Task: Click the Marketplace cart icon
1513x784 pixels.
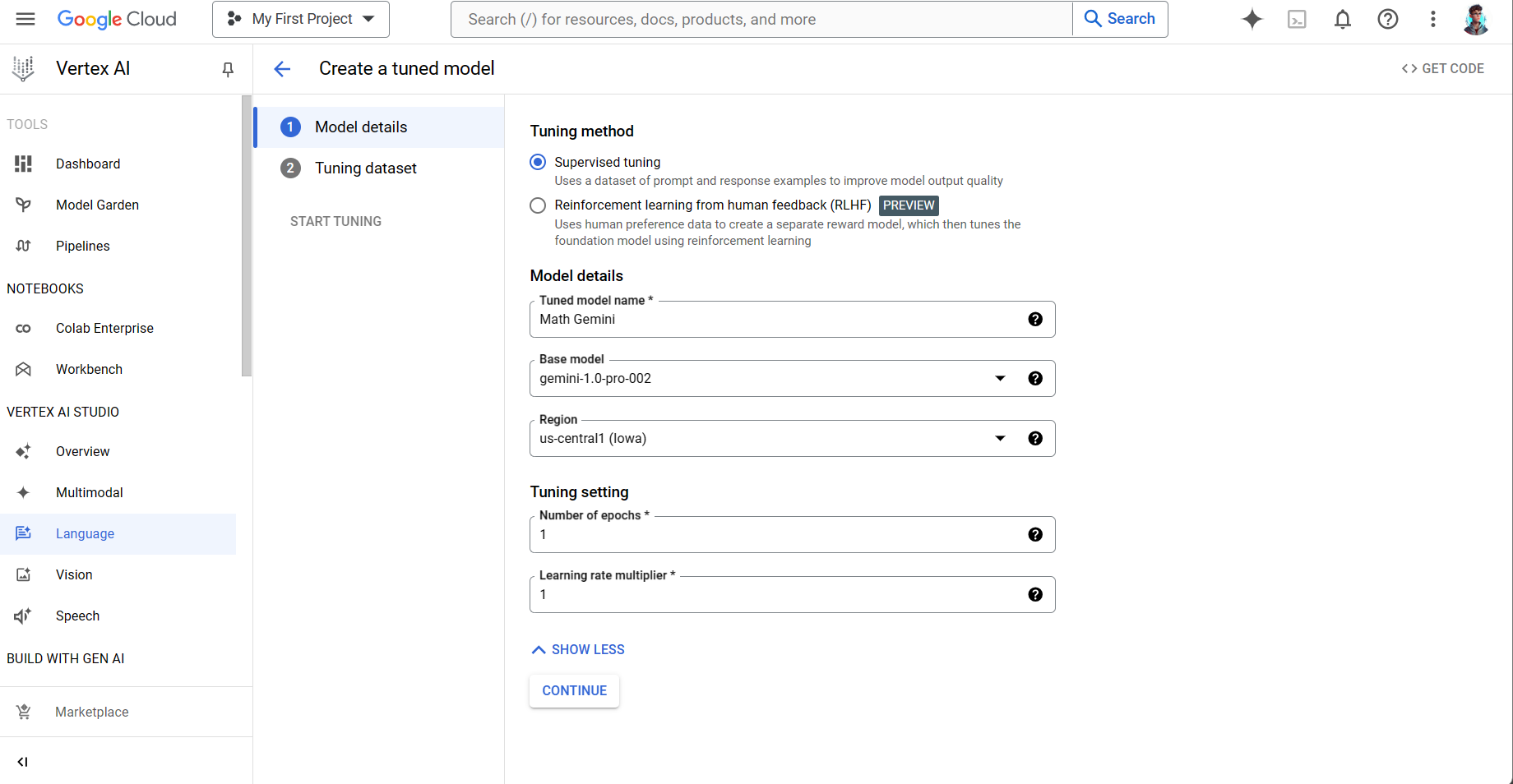Action: point(23,713)
